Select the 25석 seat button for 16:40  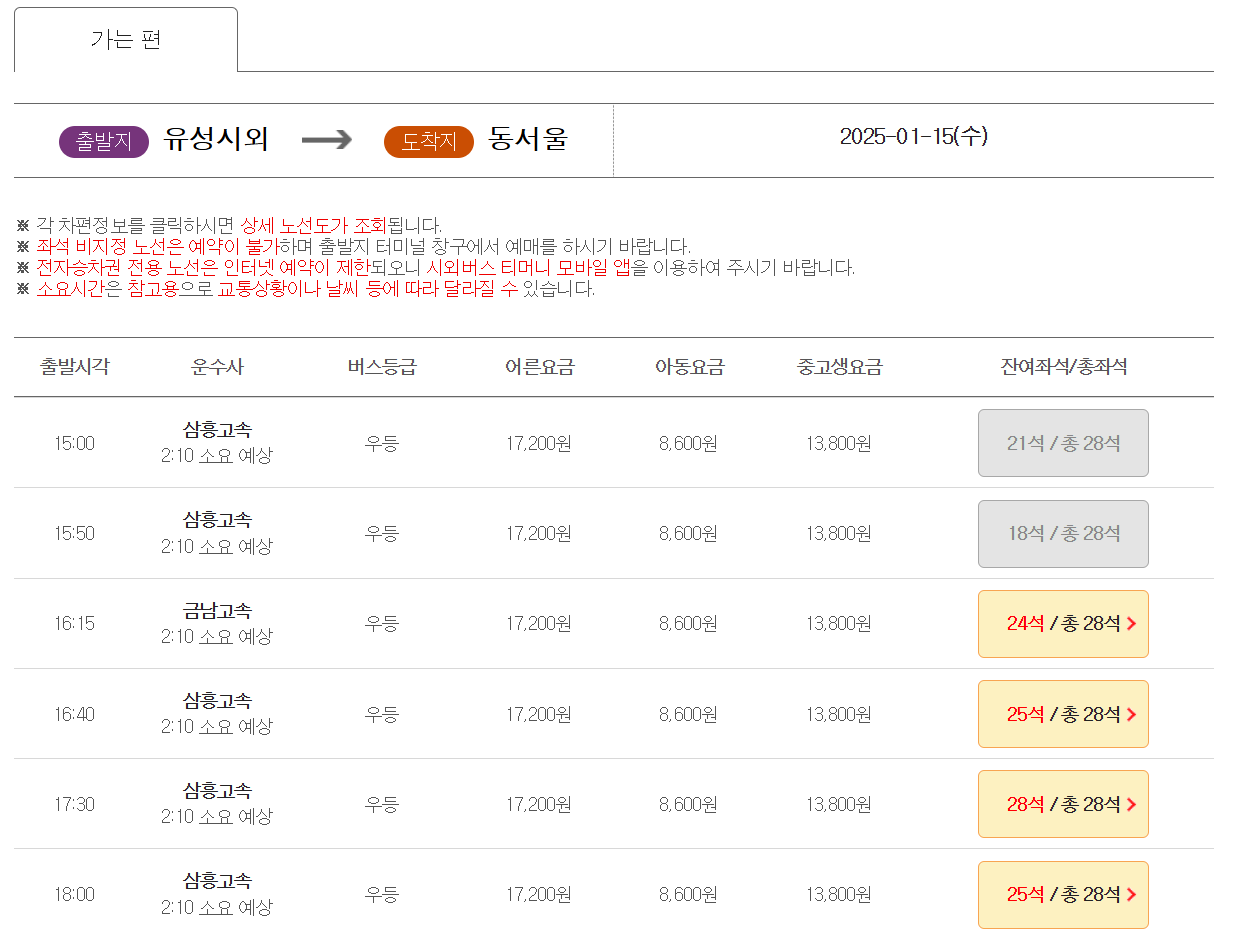(x=1063, y=714)
